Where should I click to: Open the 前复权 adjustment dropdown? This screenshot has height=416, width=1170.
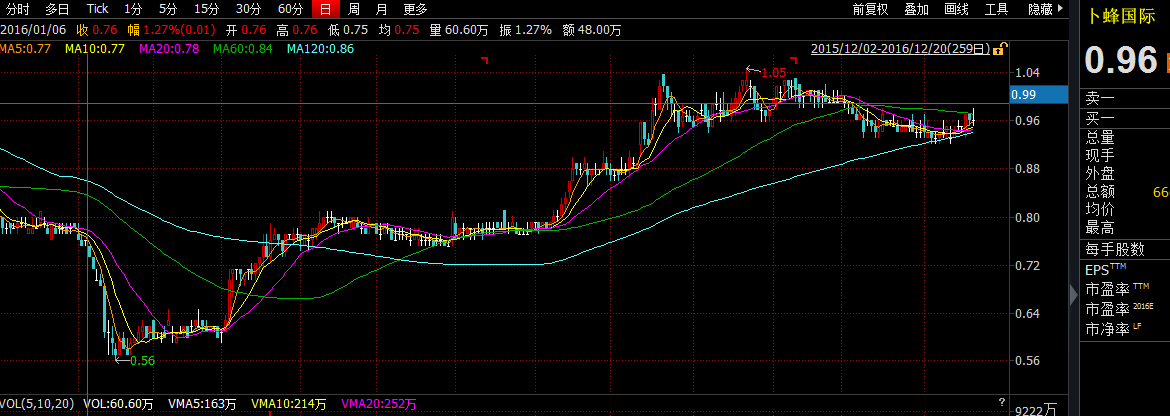(871, 9)
